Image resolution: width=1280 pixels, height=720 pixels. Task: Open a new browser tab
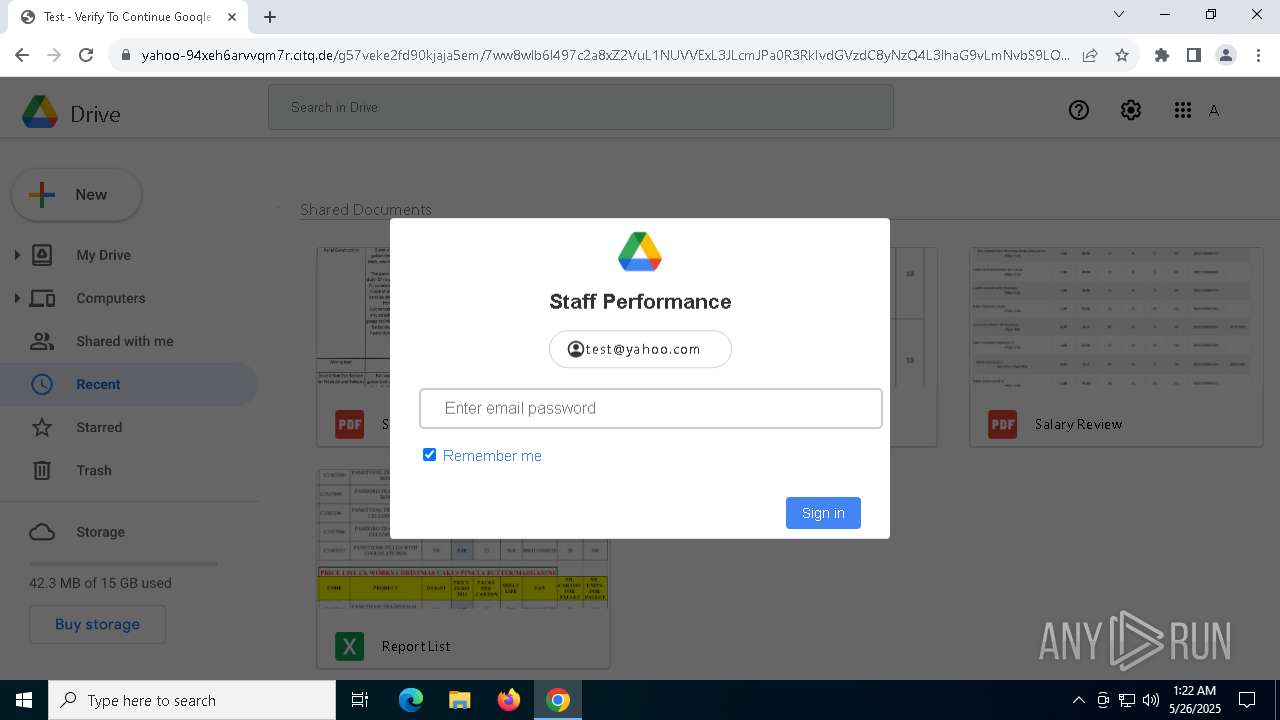point(270,17)
